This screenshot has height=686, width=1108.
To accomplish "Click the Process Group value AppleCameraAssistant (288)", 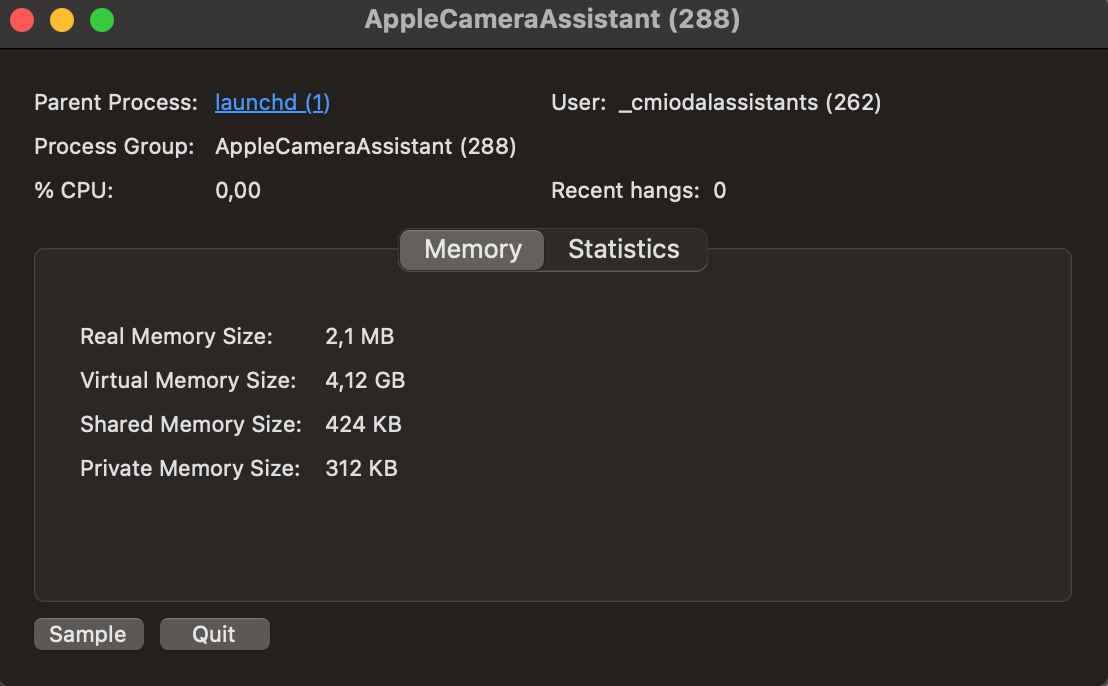I will coord(365,147).
